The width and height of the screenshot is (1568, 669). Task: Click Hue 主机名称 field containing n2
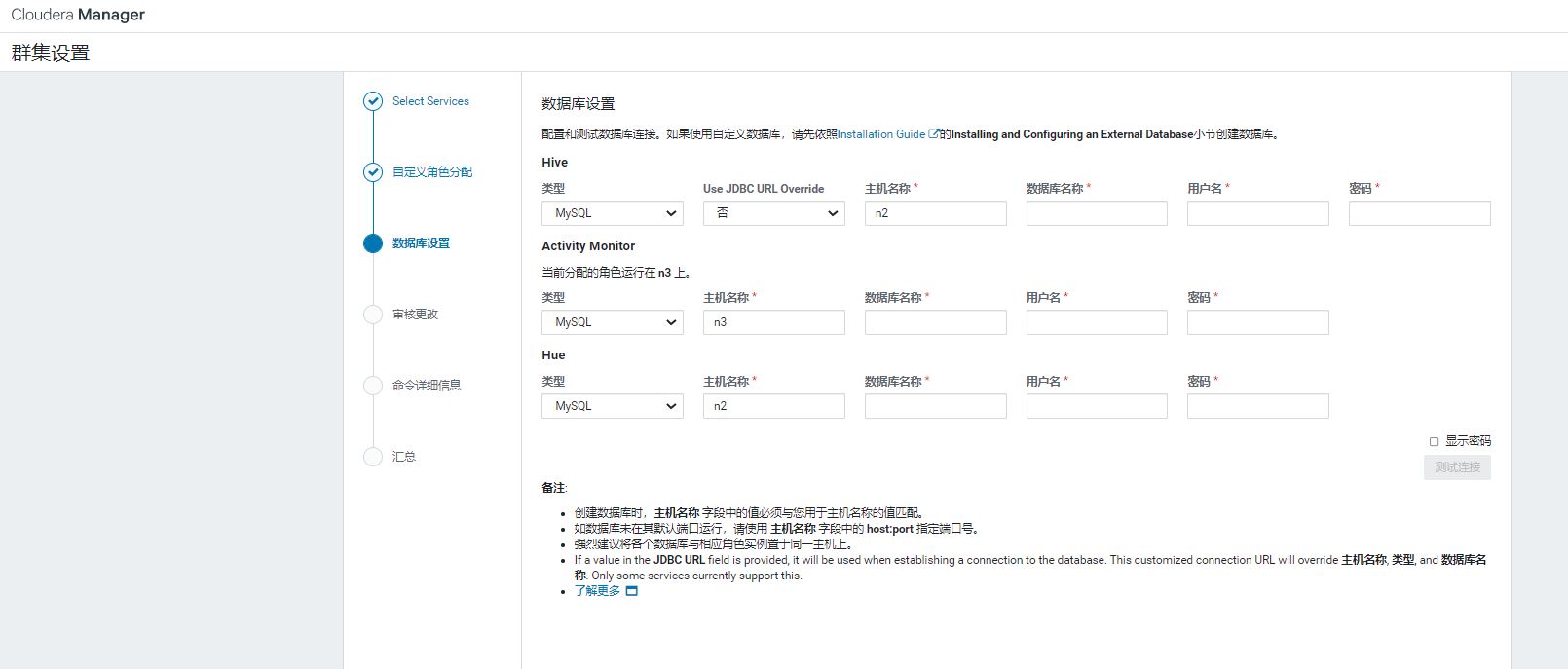pos(774,406)
